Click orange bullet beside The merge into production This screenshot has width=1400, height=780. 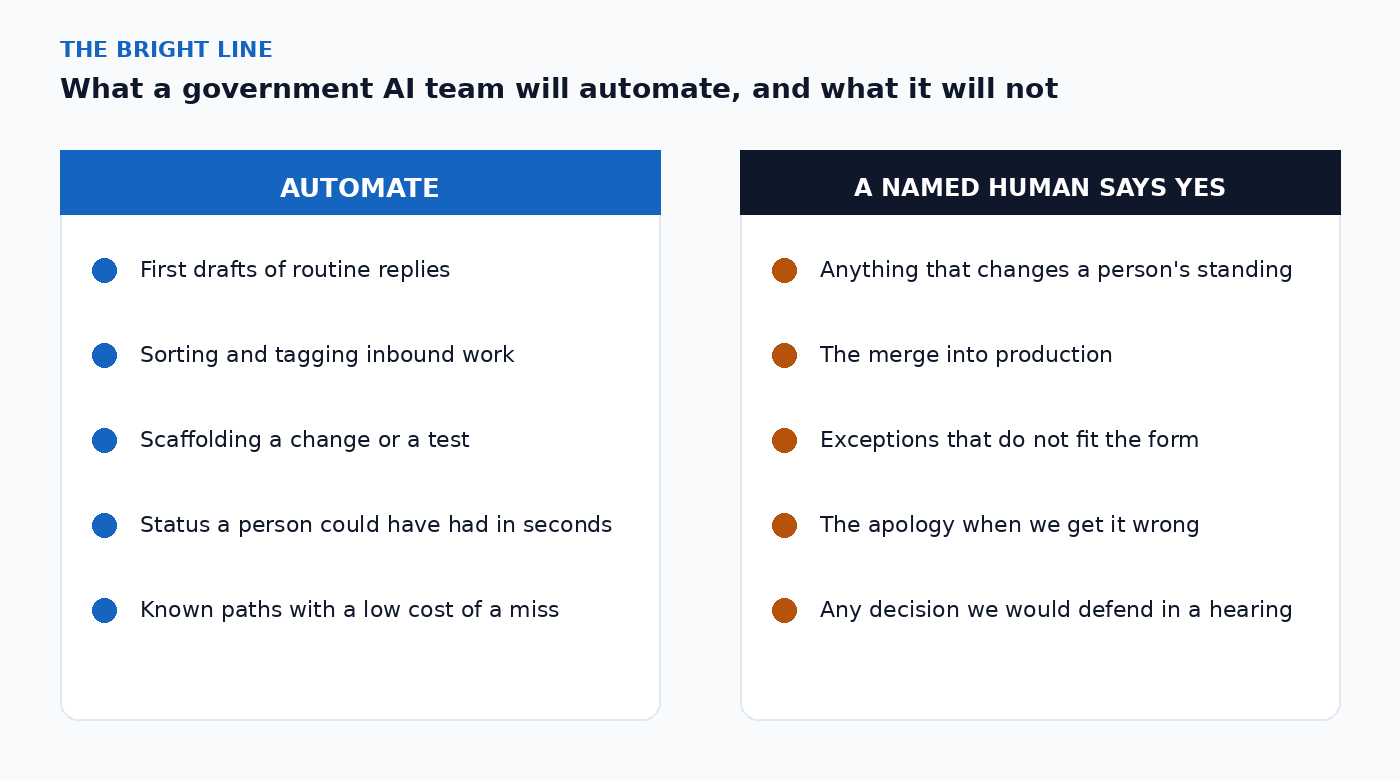(x=784, y=355)
